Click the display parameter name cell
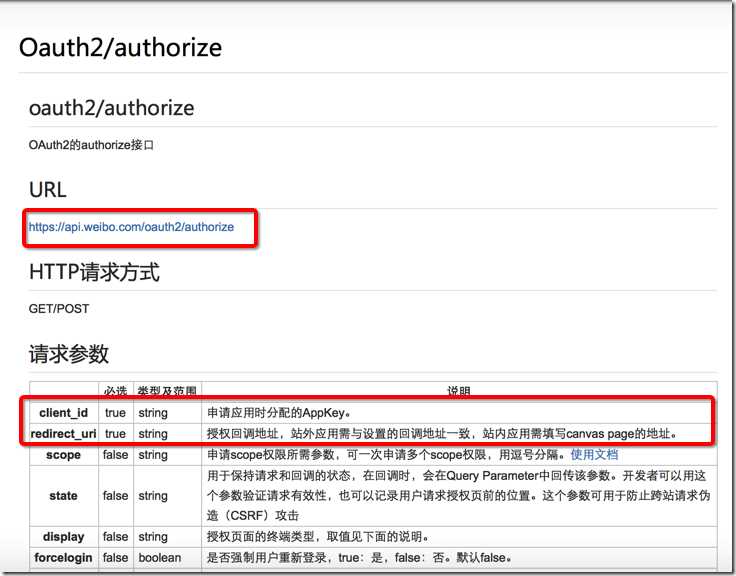Image resolution: width=736 pixels, height=576 pixels. coord(64,537)
